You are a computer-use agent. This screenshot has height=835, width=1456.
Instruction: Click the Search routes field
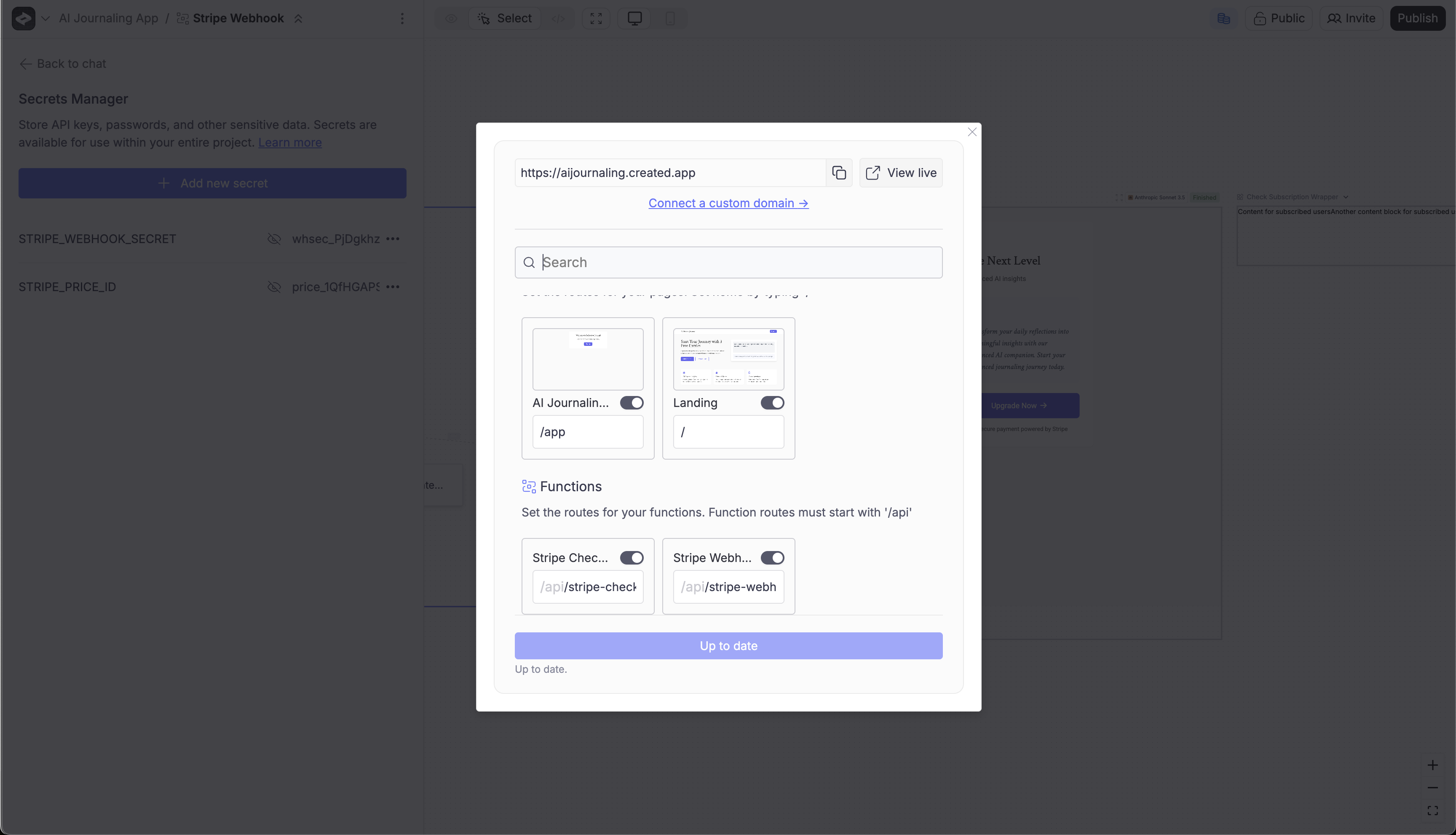[728, 262]
